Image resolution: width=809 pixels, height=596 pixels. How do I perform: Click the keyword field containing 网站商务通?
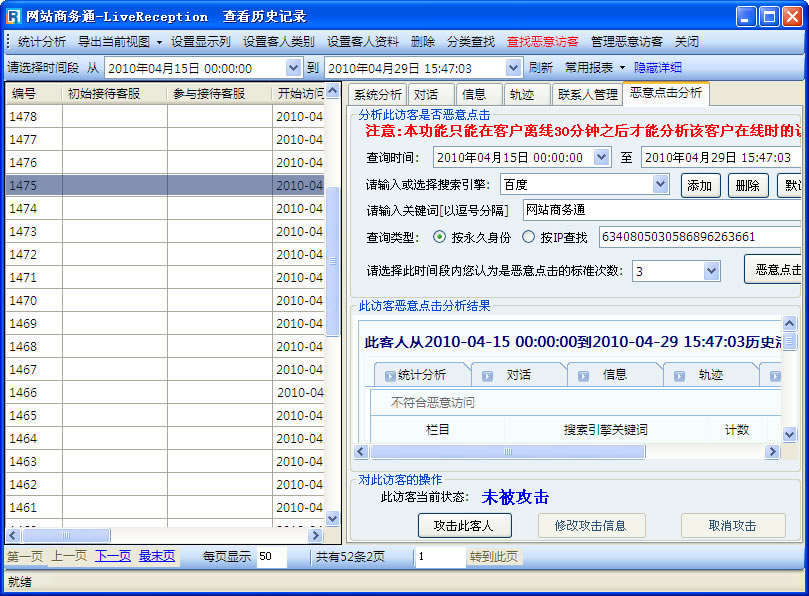pos(662,210)
